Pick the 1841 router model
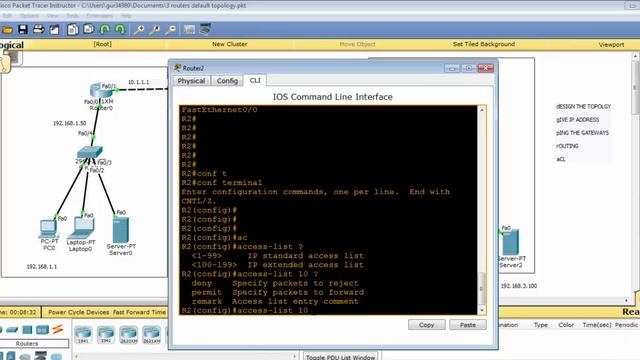 point(83,335)
